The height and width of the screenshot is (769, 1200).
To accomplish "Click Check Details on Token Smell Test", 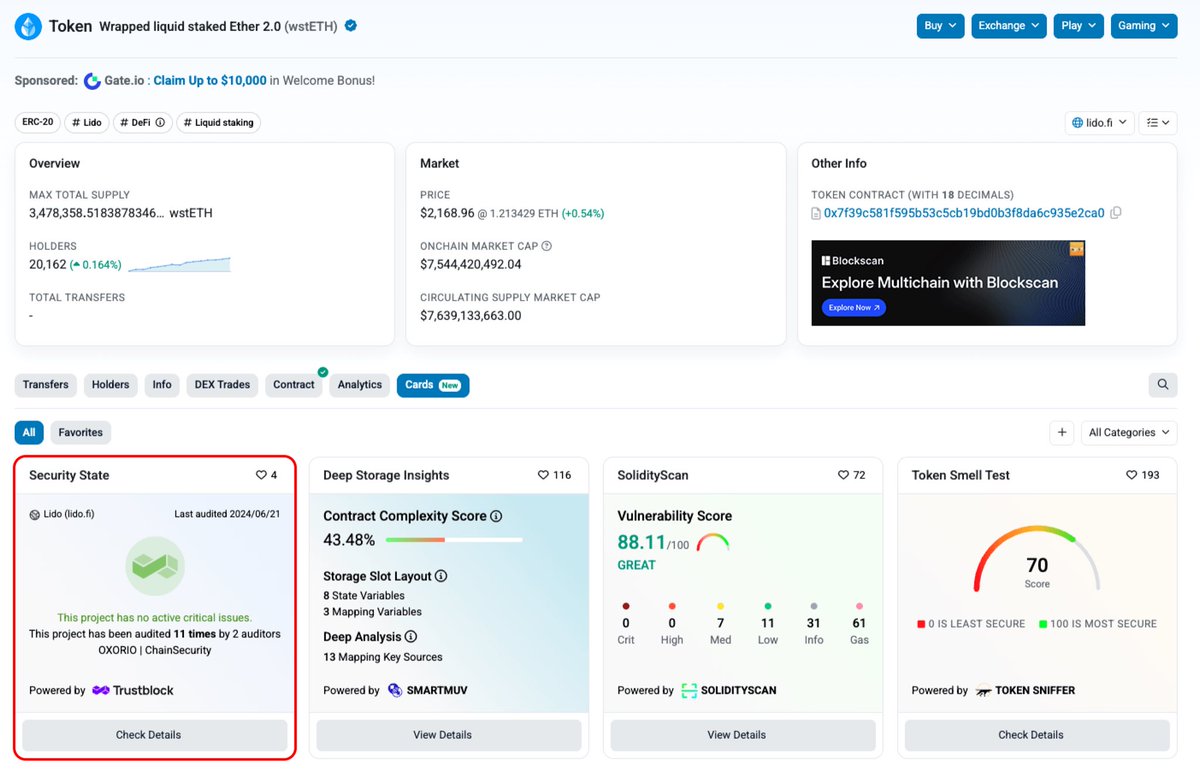I will (1037, 735).
